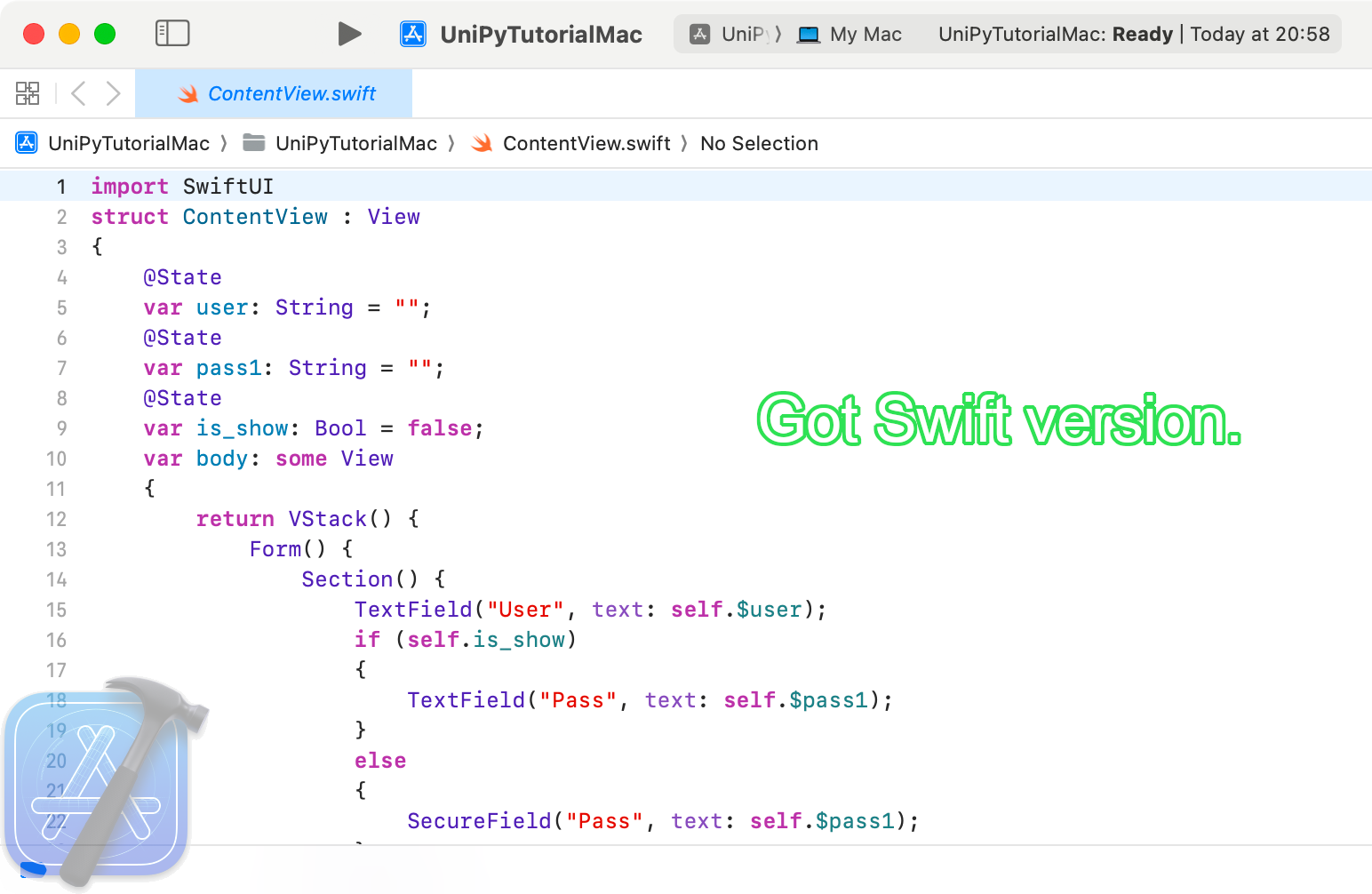Click the forward navigation arrow
1372x894 pixels.
[x=112, y=92]
